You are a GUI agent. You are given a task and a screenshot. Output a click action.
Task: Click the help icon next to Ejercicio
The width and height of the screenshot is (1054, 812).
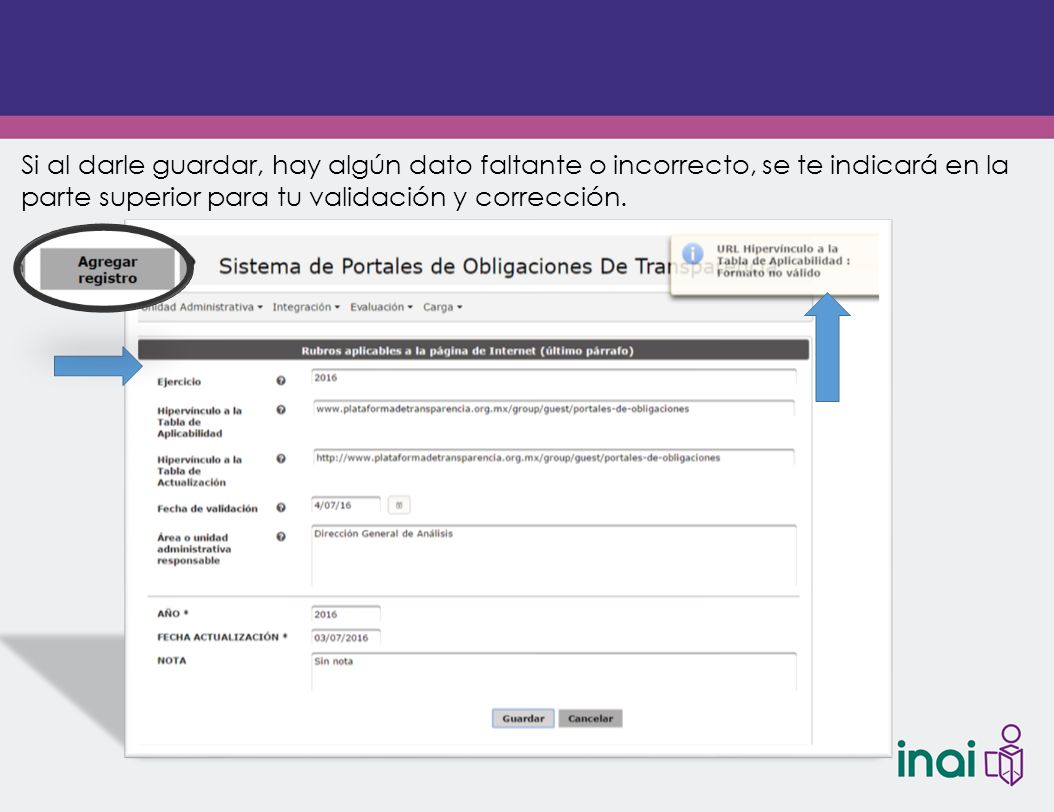pyautogui.click(x=281, y=381)
